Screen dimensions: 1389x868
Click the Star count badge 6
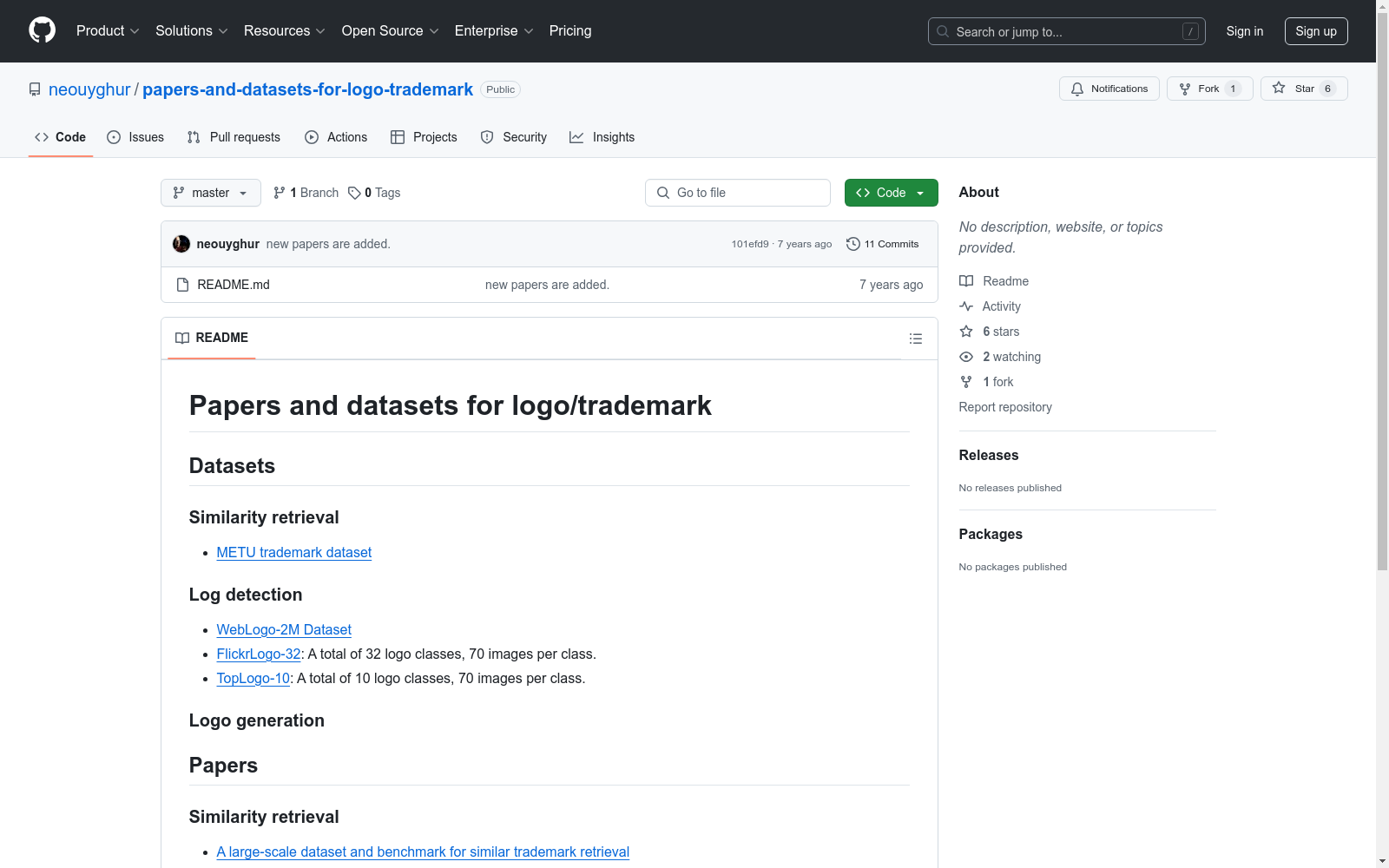[1327, 89]
